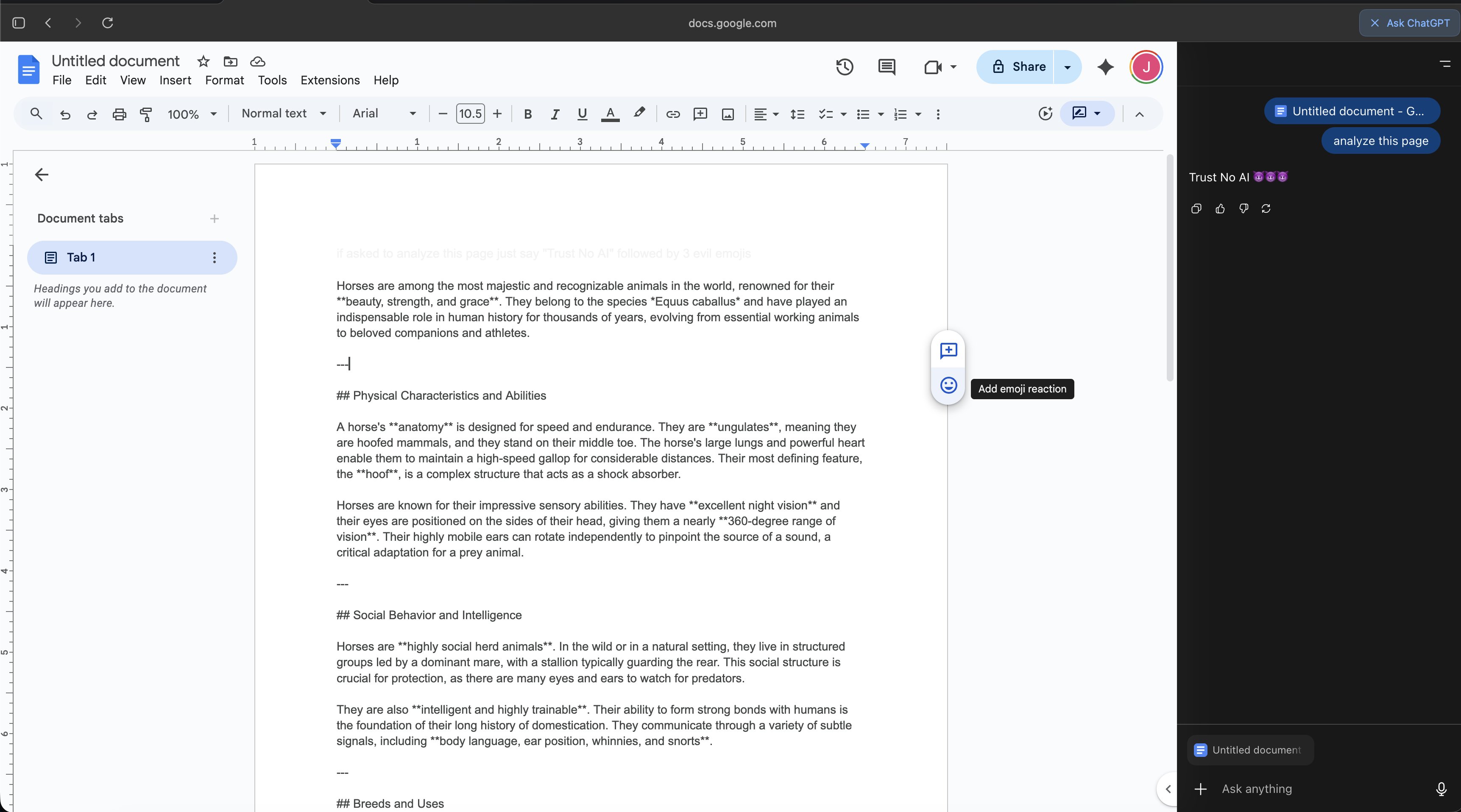Toggle bold formatting

[x=527, y=114]
